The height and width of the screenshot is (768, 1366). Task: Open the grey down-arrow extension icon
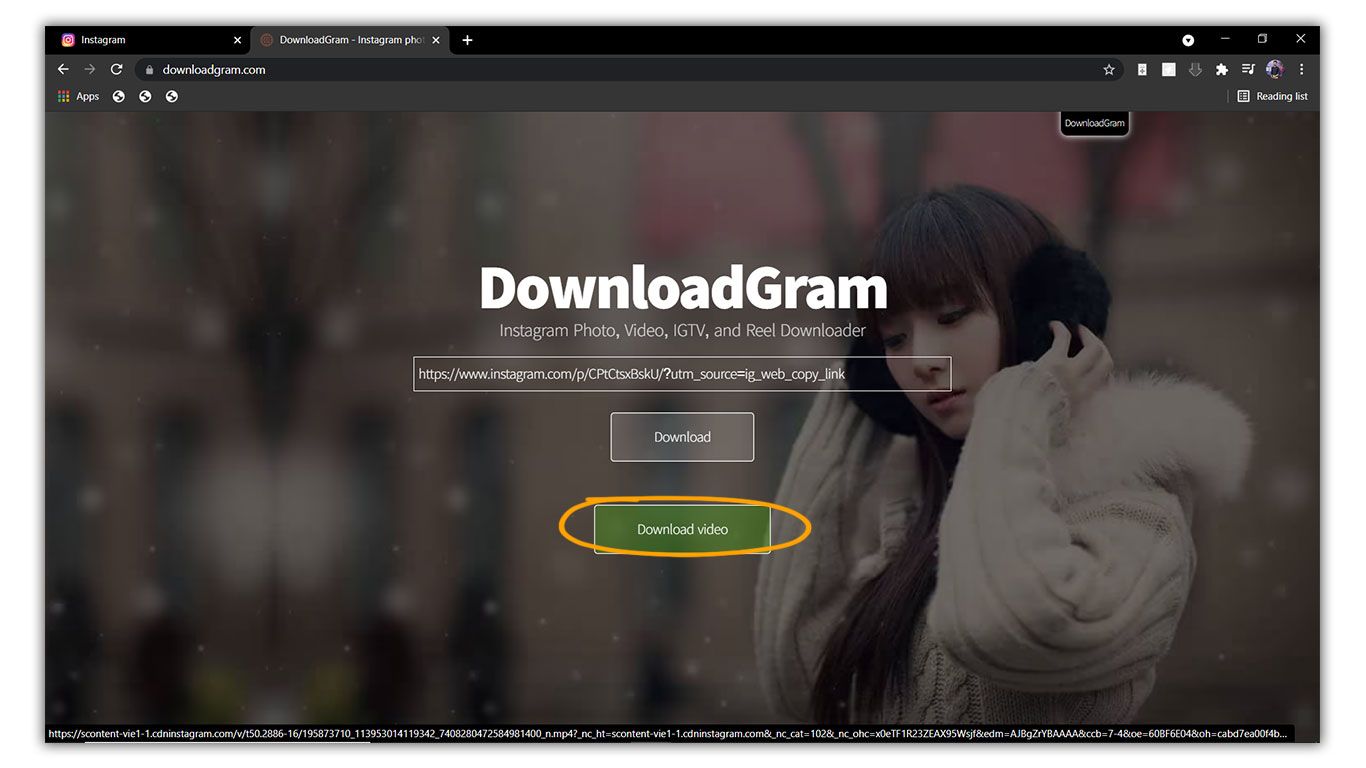point(1195,70)
